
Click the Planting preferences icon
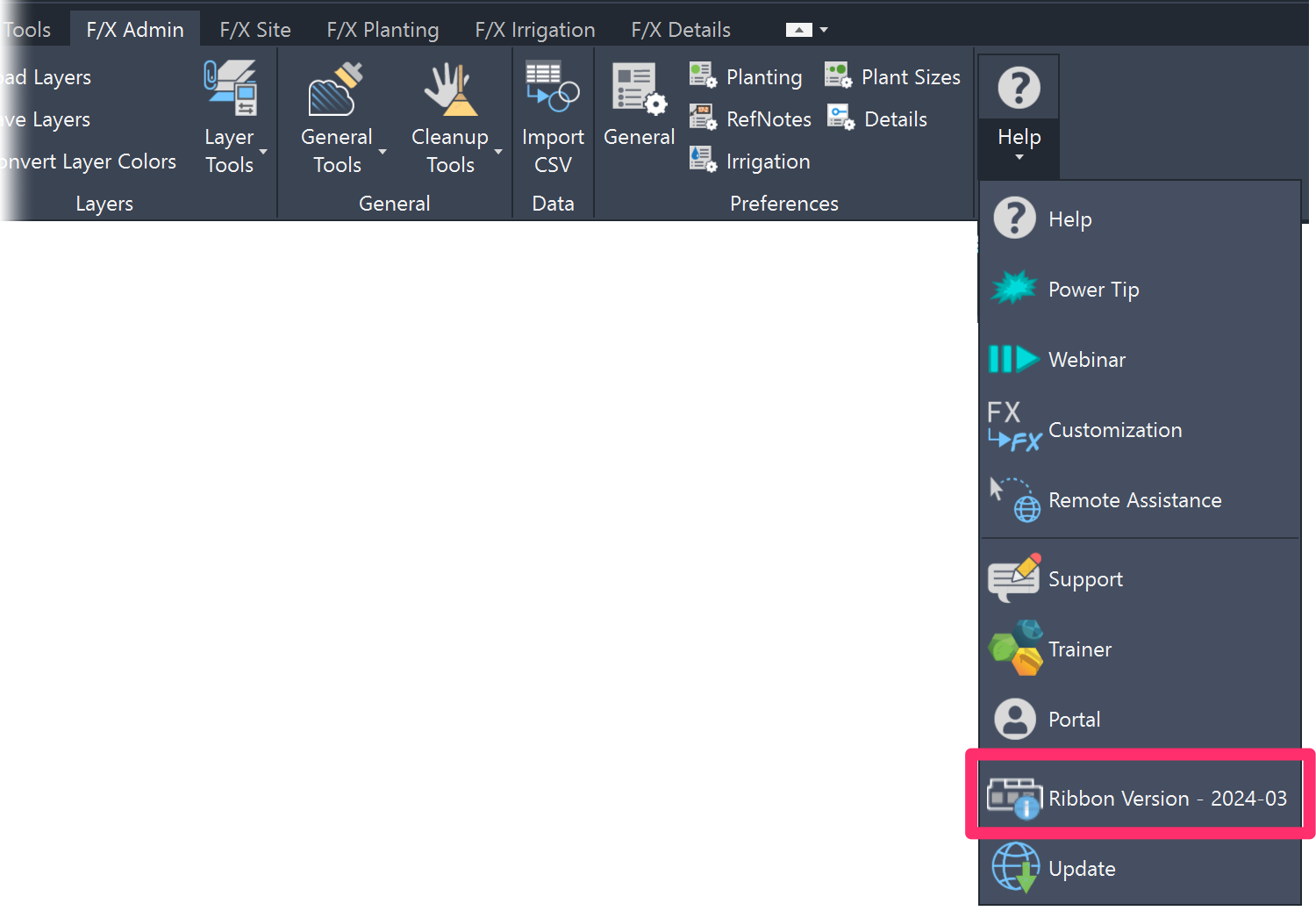[702, 75]
